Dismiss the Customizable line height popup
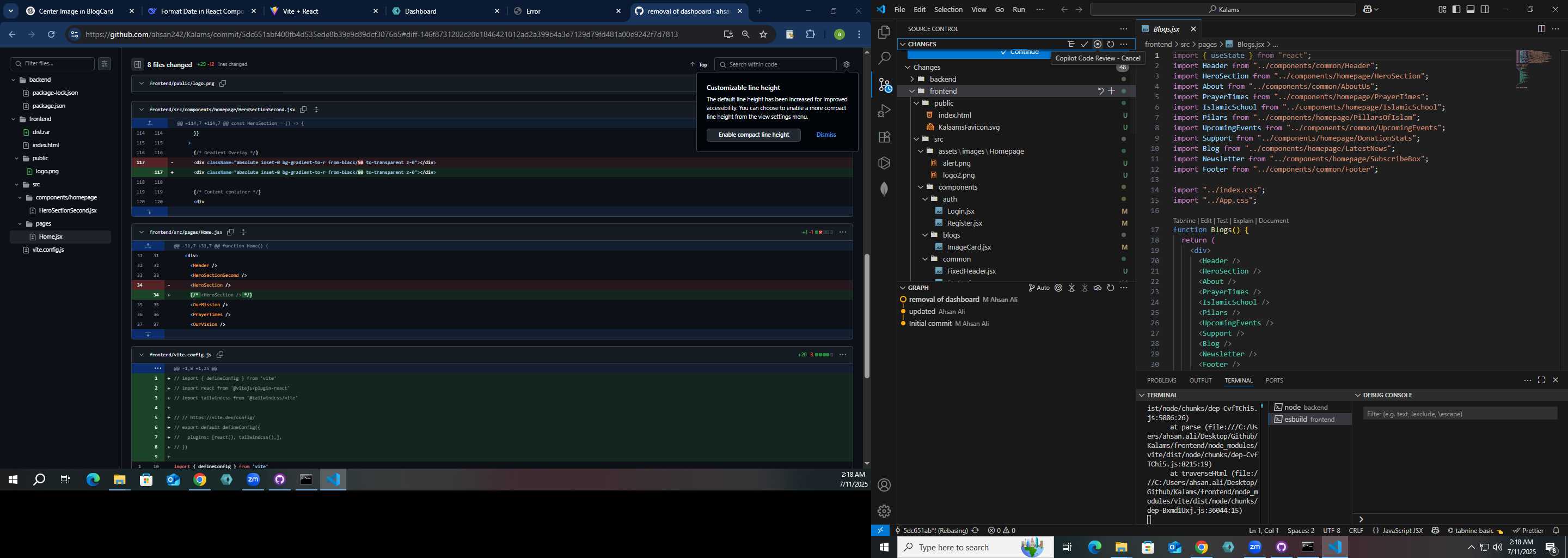The height and width of the screenshot is (558, 1568). [826, 135]
